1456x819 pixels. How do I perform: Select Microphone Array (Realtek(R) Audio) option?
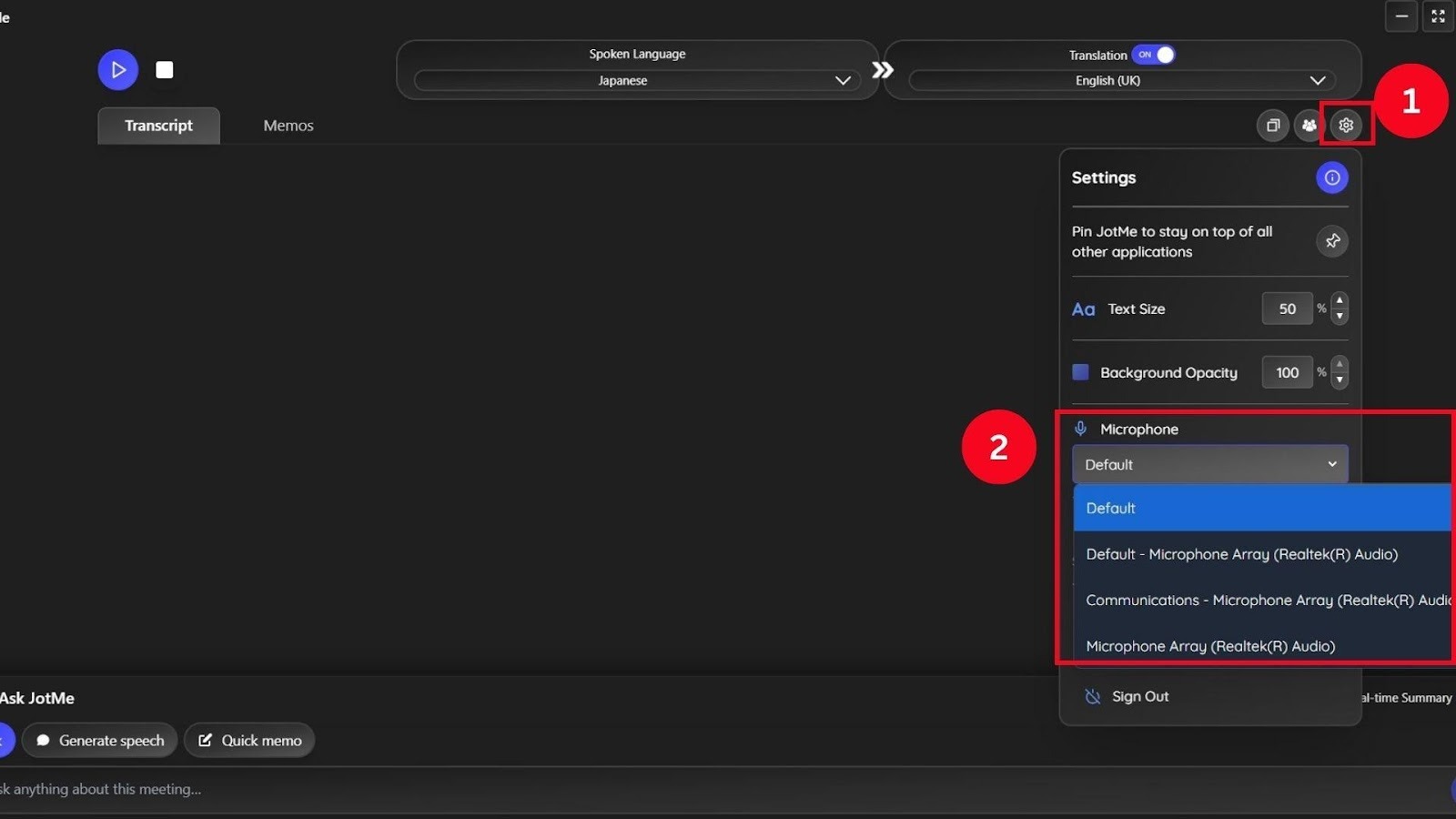pos(1210,645)
